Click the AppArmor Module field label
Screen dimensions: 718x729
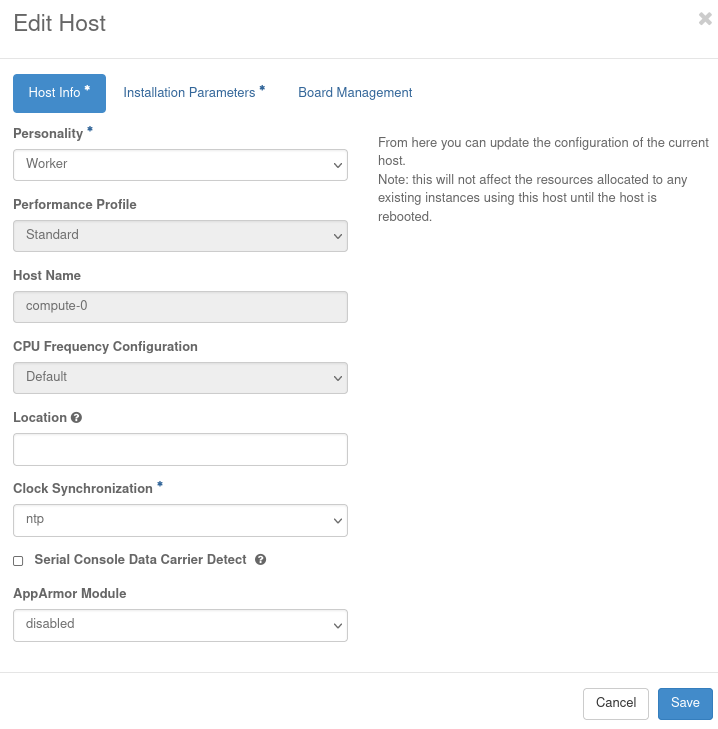pyautogui.click(x=69, y=594)
